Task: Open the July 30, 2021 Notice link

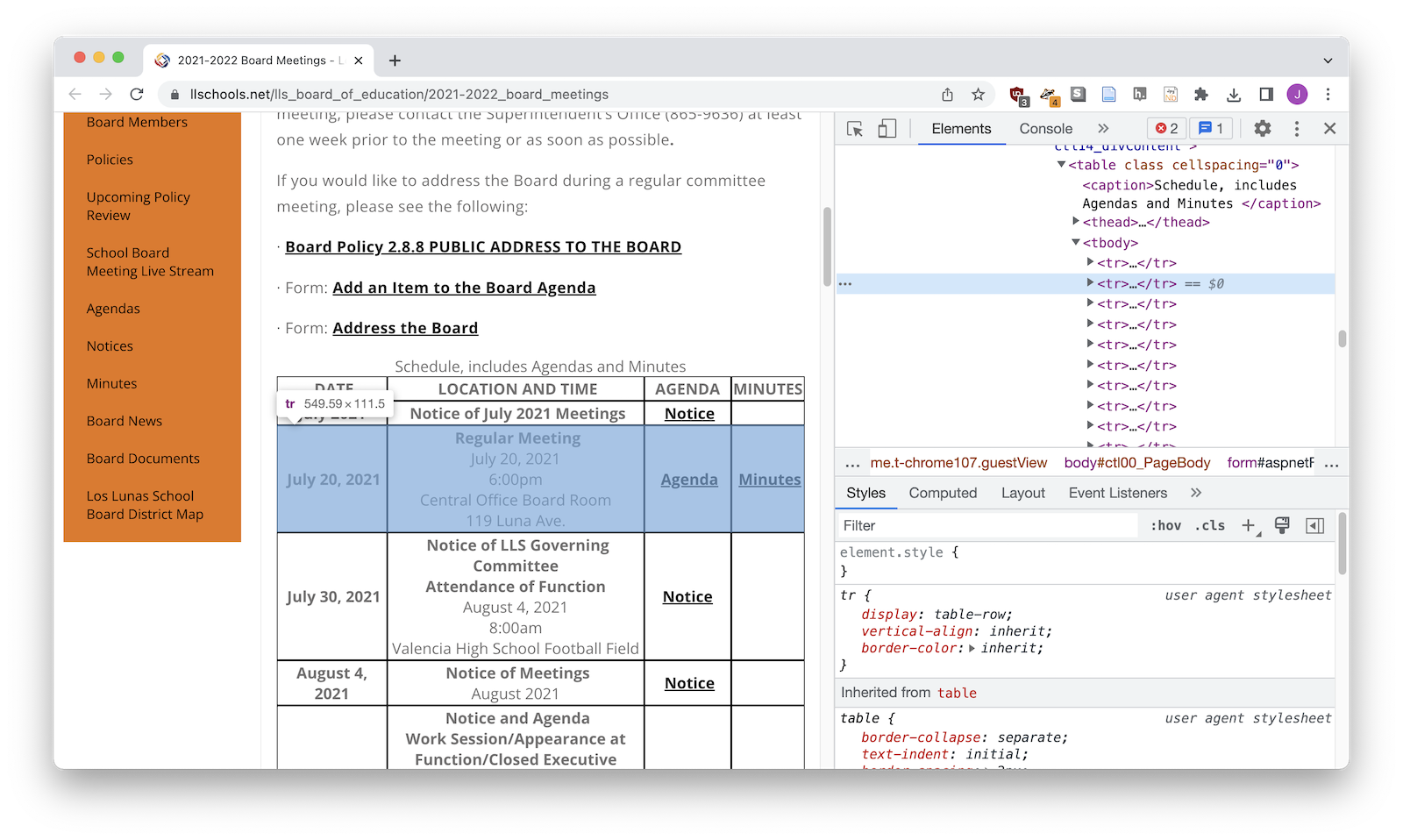Action: [687, 597]
